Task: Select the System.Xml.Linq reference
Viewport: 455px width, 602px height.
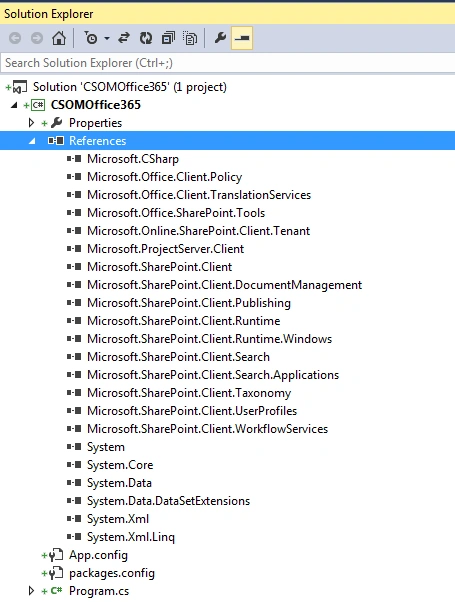Action: tap(131, 537)
